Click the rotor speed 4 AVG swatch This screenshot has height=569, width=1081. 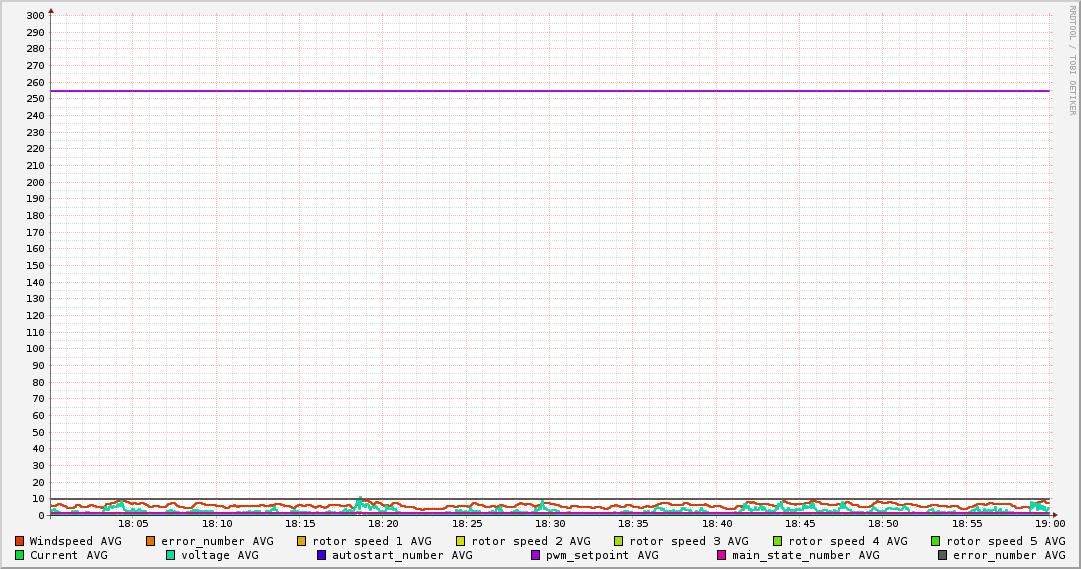coord(777,541)
